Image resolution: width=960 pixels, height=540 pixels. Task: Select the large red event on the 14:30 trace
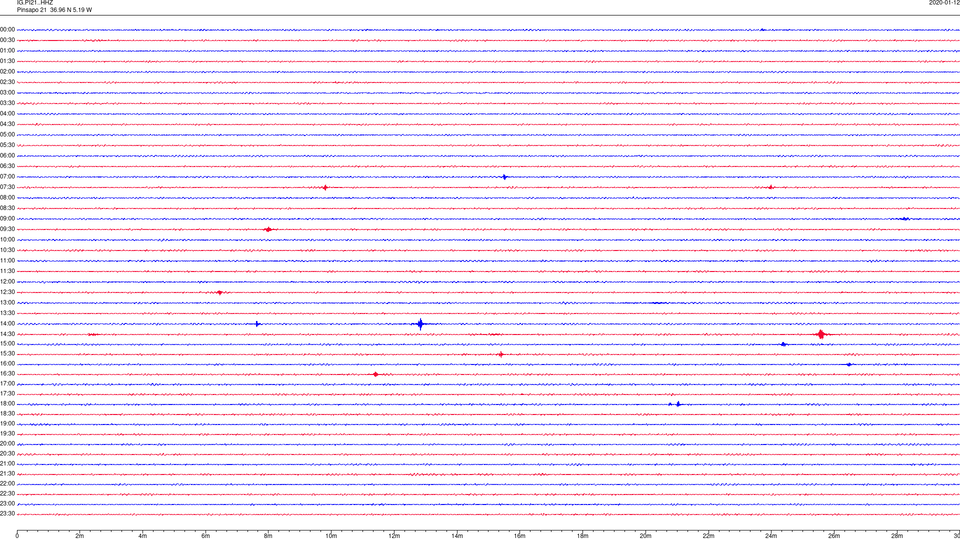(x=821, y=334)
